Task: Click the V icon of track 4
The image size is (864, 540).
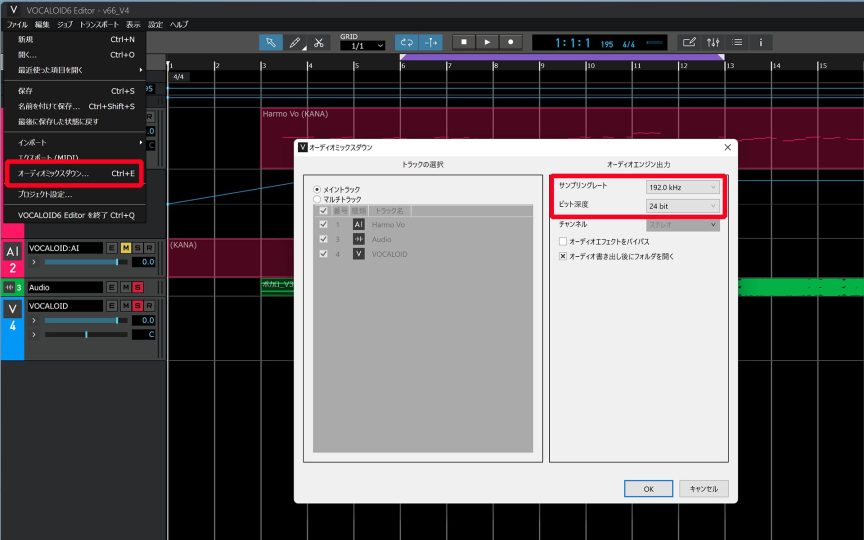Action: tap(13, 309)
